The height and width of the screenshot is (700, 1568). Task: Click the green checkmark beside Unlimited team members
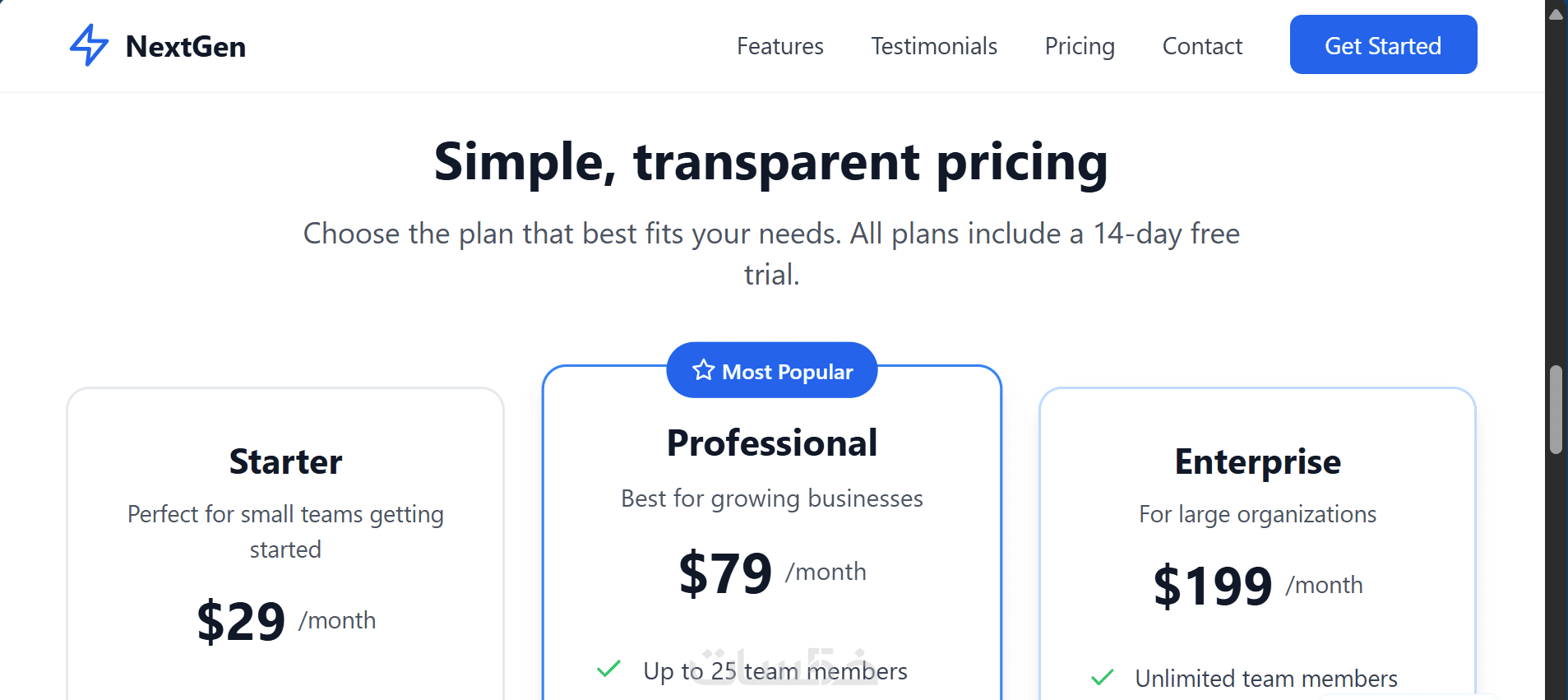[1102, 677]
